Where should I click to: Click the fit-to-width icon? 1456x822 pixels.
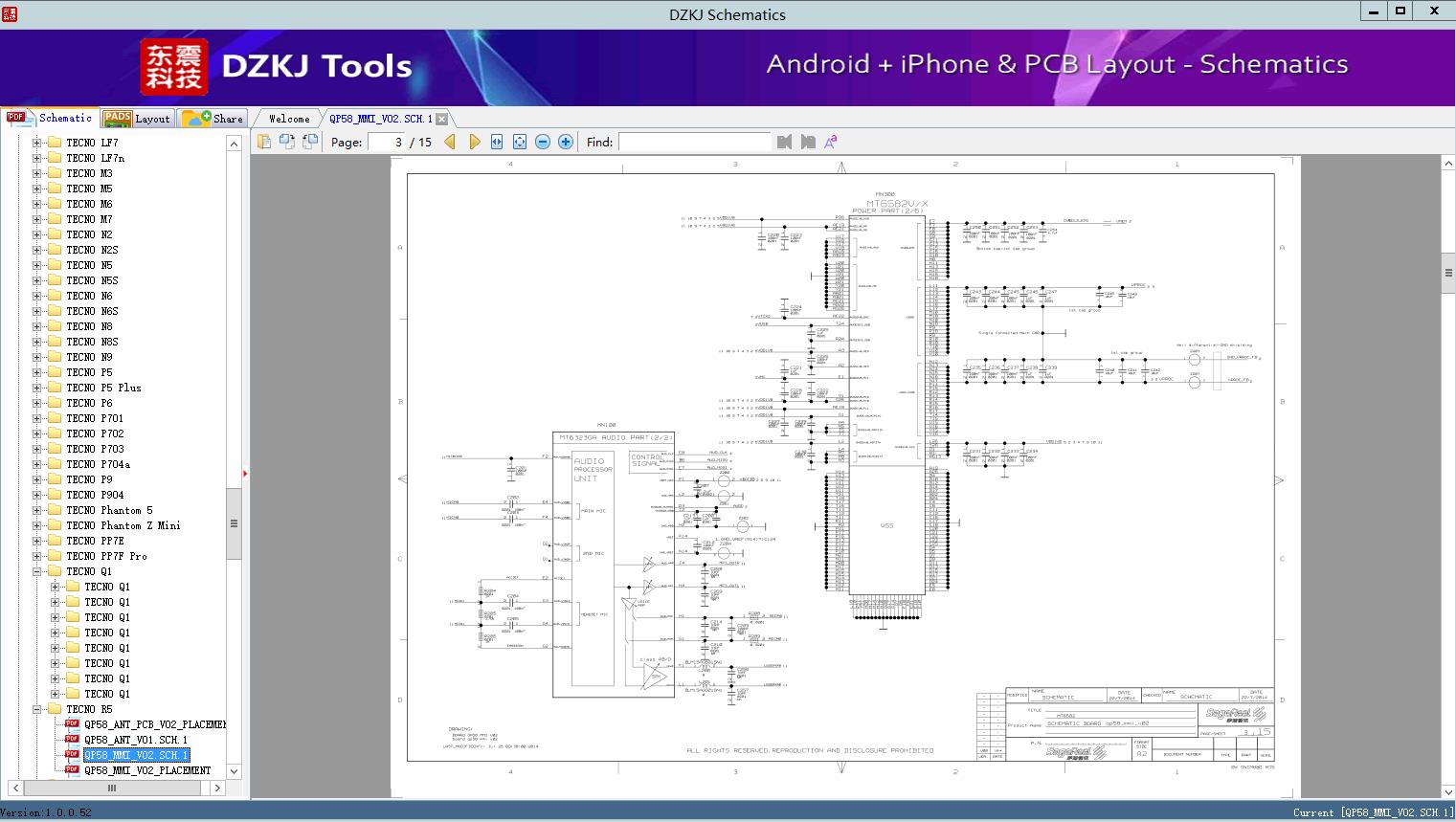[497, 142]
